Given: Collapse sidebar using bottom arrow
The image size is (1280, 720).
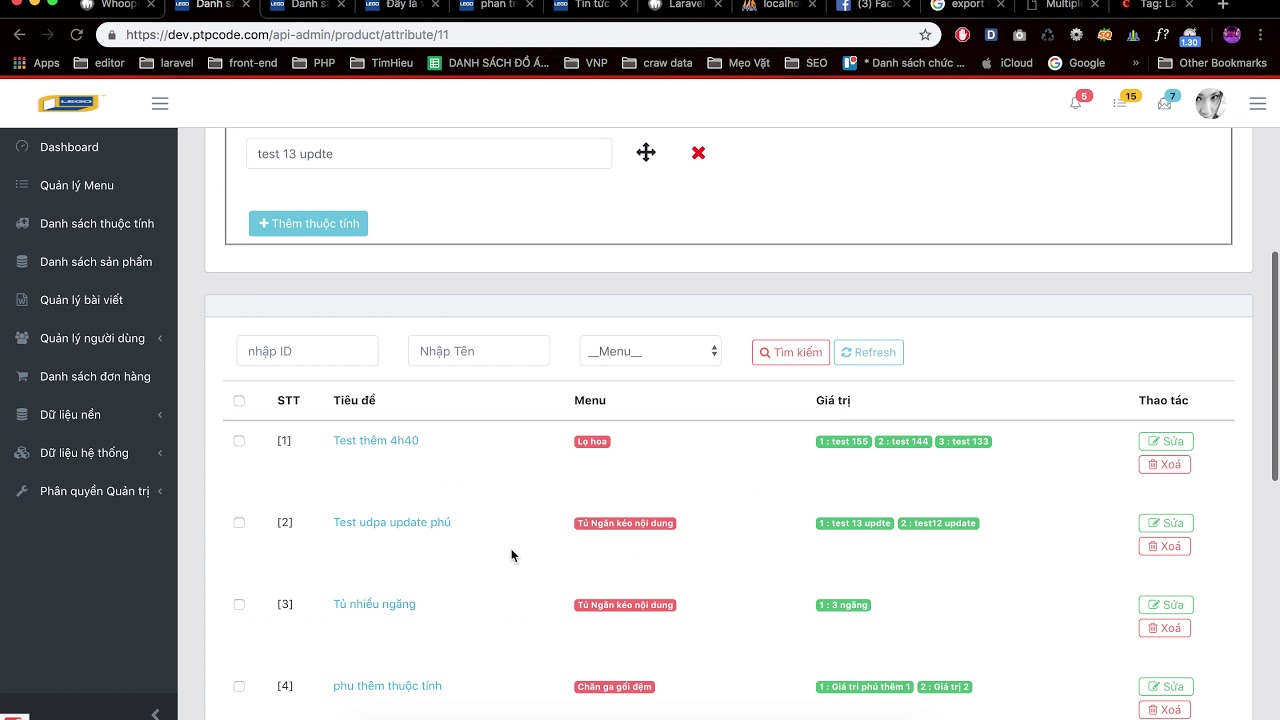Looking at the screenshot, I should 155,714.
